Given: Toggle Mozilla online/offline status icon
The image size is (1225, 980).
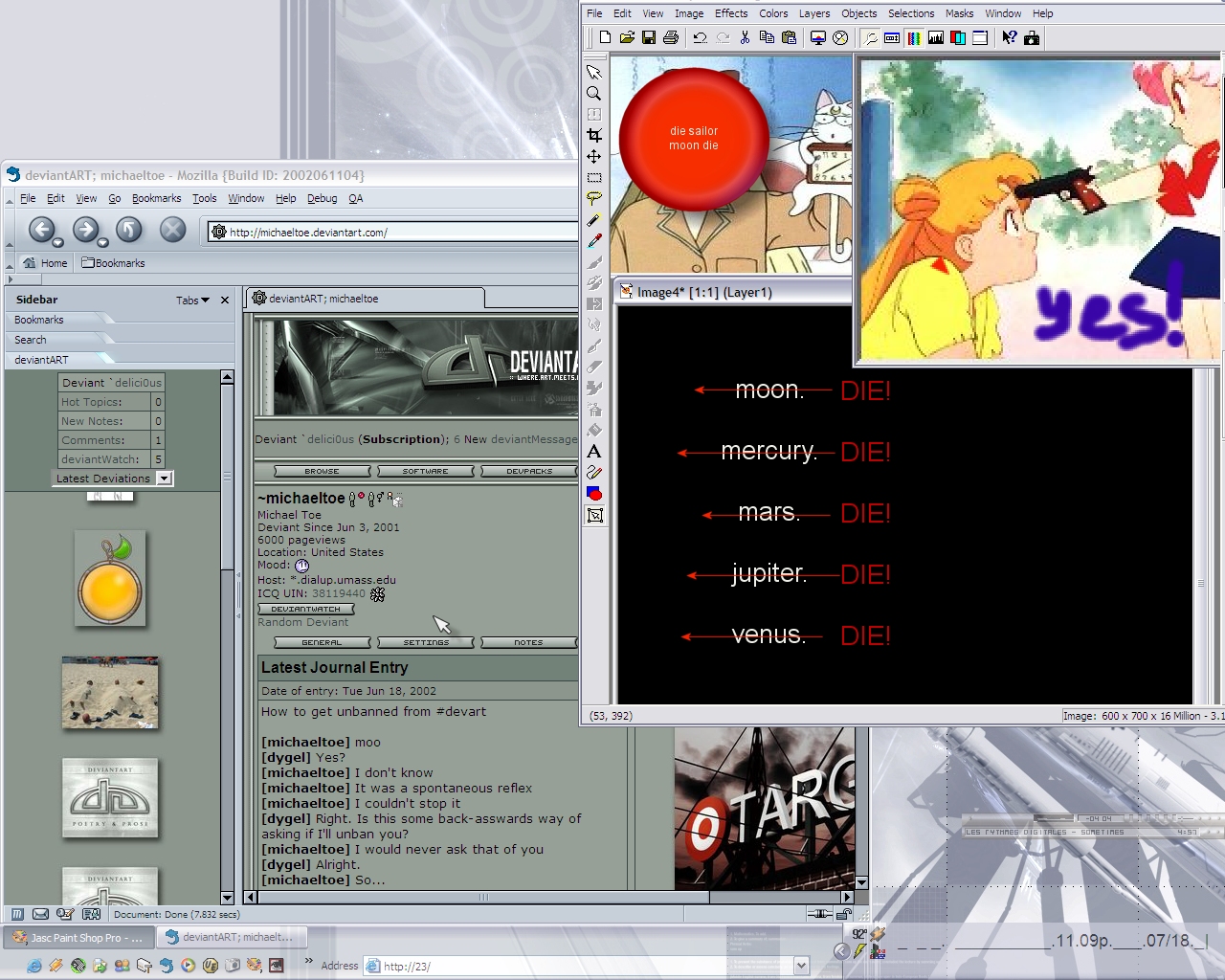Looking at the screenshot, I should point(819,914).
